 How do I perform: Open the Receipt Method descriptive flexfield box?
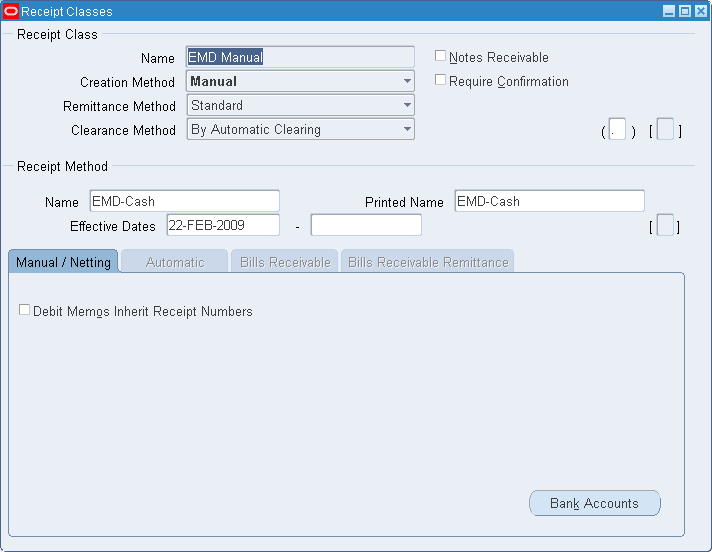(x=665, y=225)
